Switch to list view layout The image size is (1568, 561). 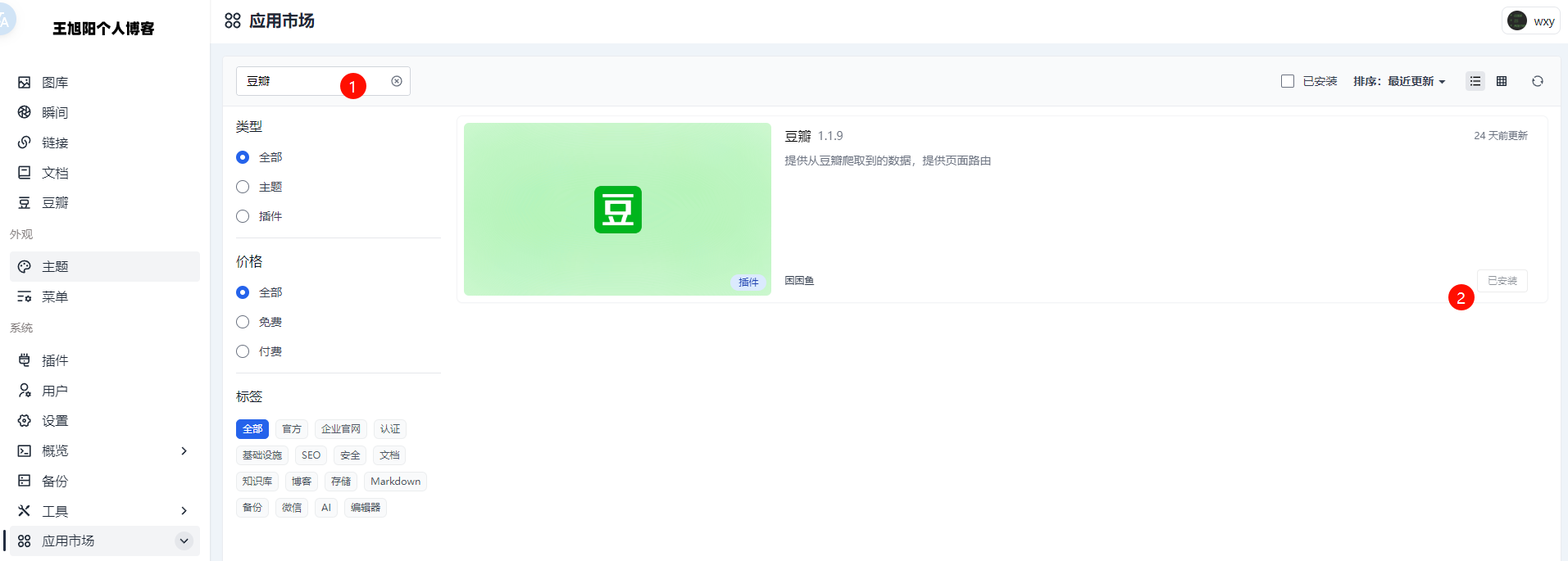pos(1475,81)
